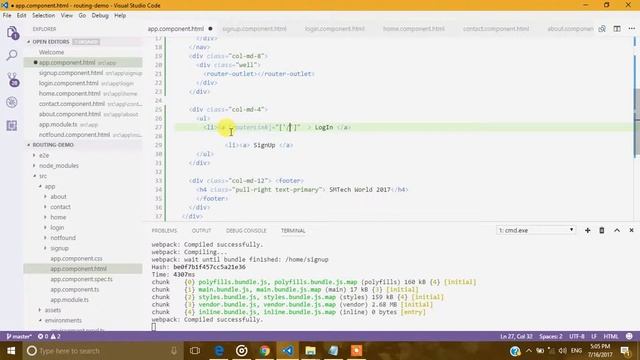Add a new terminal with plus icon
Image resolution: width=640 pixels, height=360 pixels.
click(x=587, y=231)
